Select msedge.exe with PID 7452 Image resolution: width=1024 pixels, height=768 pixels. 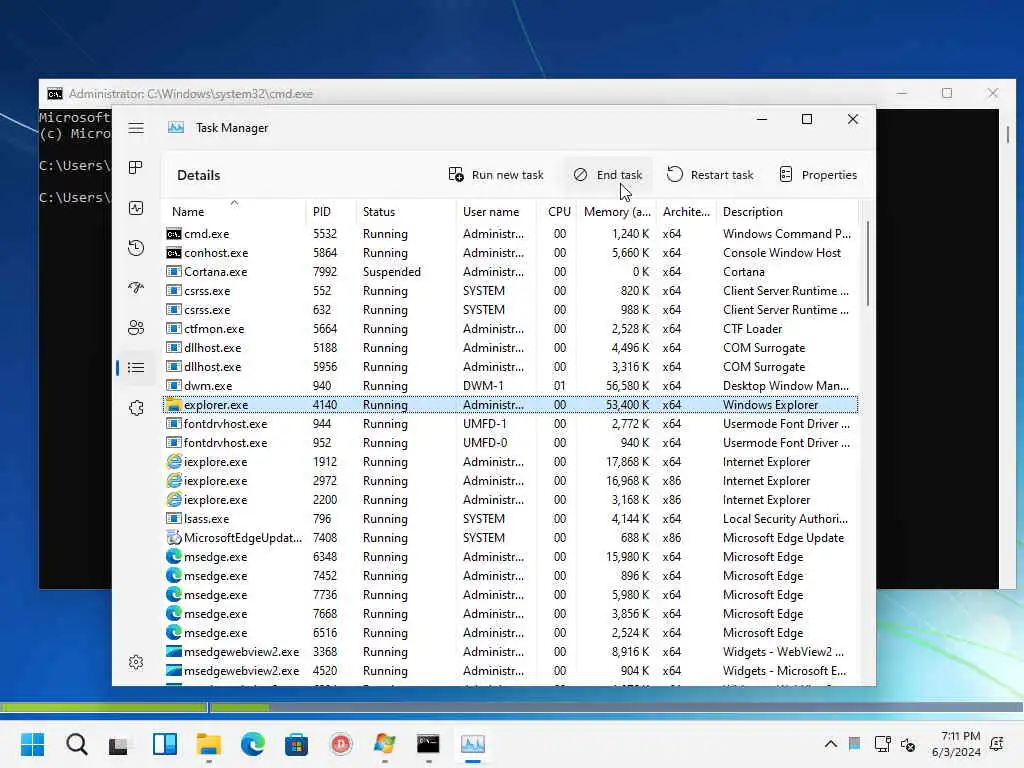(x=510, y=575)
